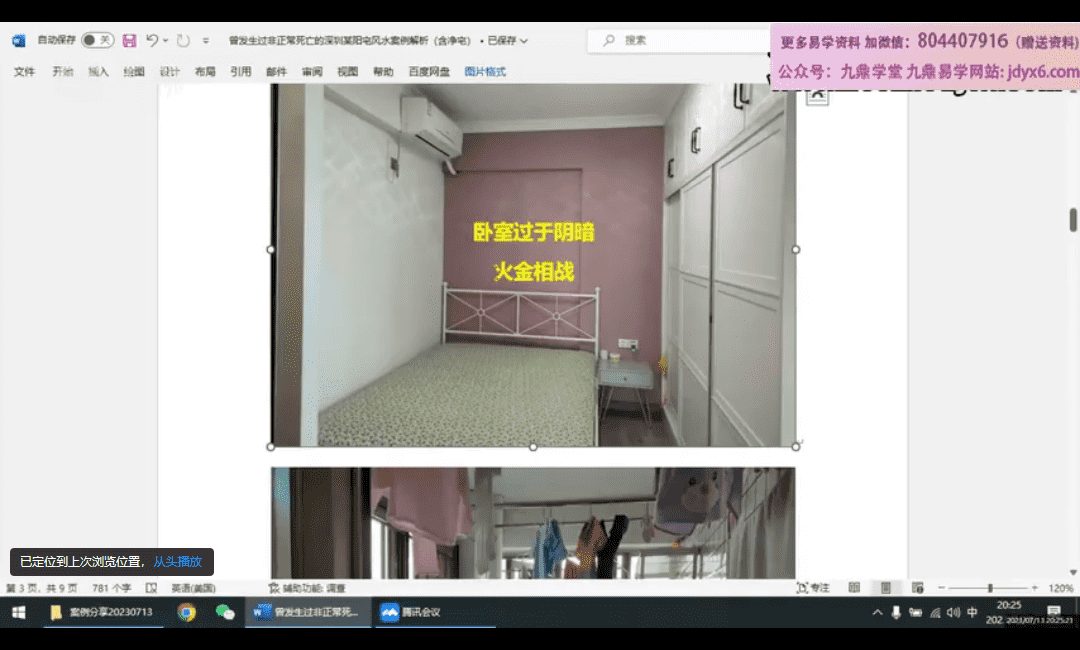Expand the saved status dropdown beside document title

(523, 41)
